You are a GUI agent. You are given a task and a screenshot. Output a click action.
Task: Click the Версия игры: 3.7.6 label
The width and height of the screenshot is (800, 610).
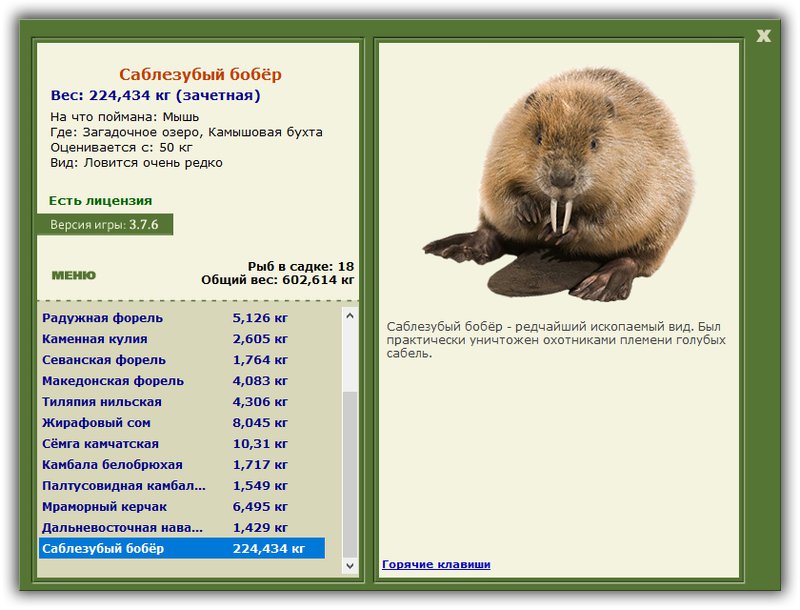tap(105, 224)
